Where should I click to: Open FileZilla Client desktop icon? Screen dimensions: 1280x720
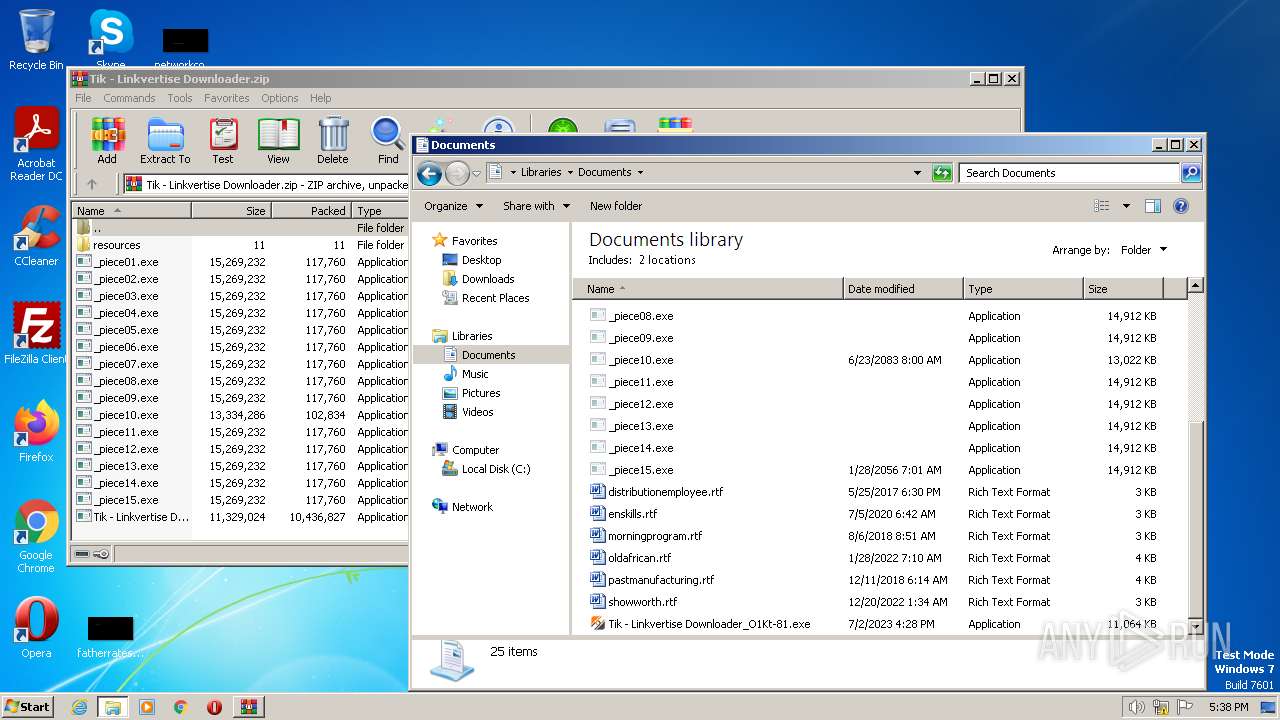(36, 334)
